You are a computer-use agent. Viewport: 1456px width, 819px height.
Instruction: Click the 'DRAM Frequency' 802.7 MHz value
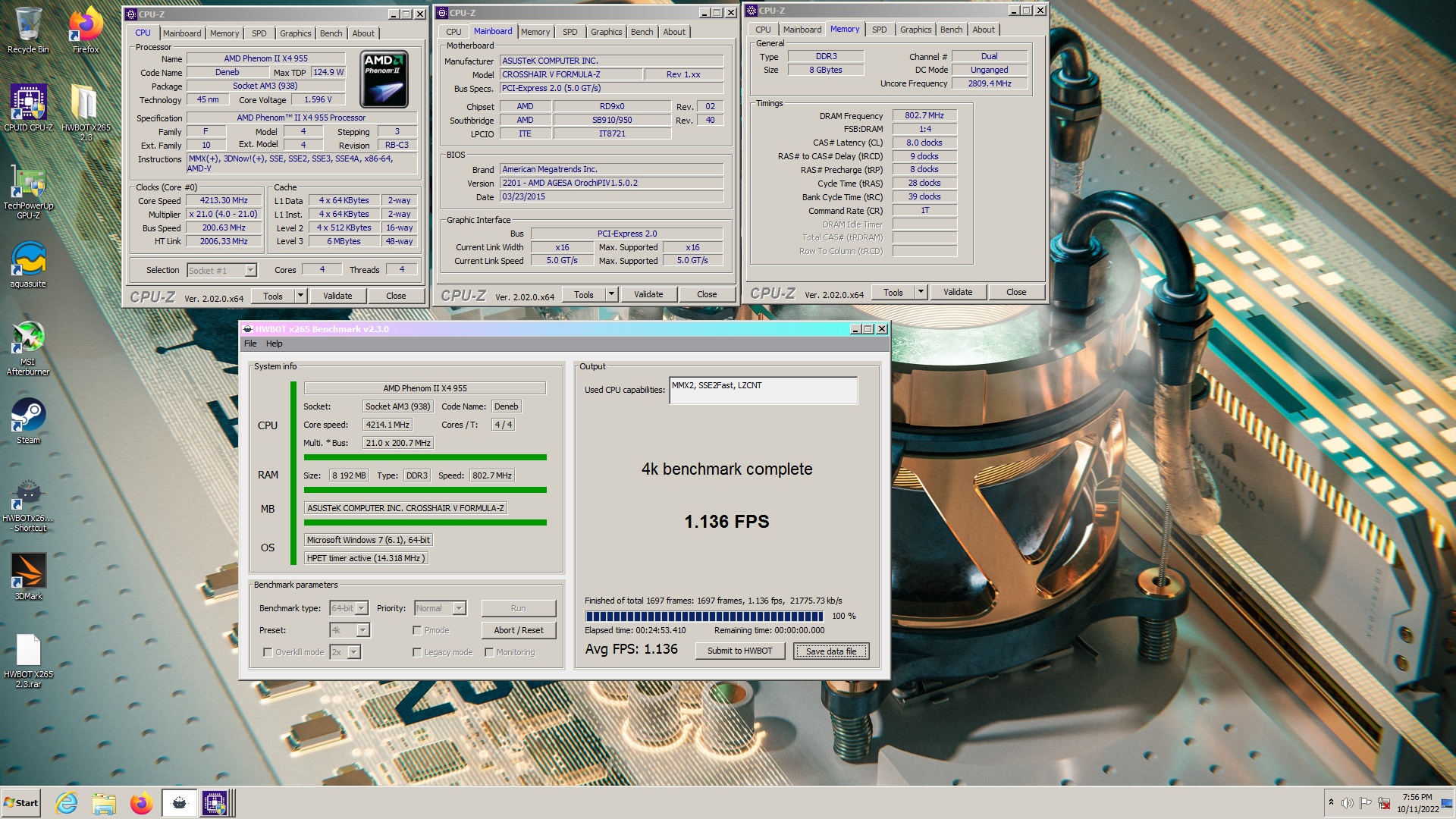pyautogui.click(x=924, y=116)
